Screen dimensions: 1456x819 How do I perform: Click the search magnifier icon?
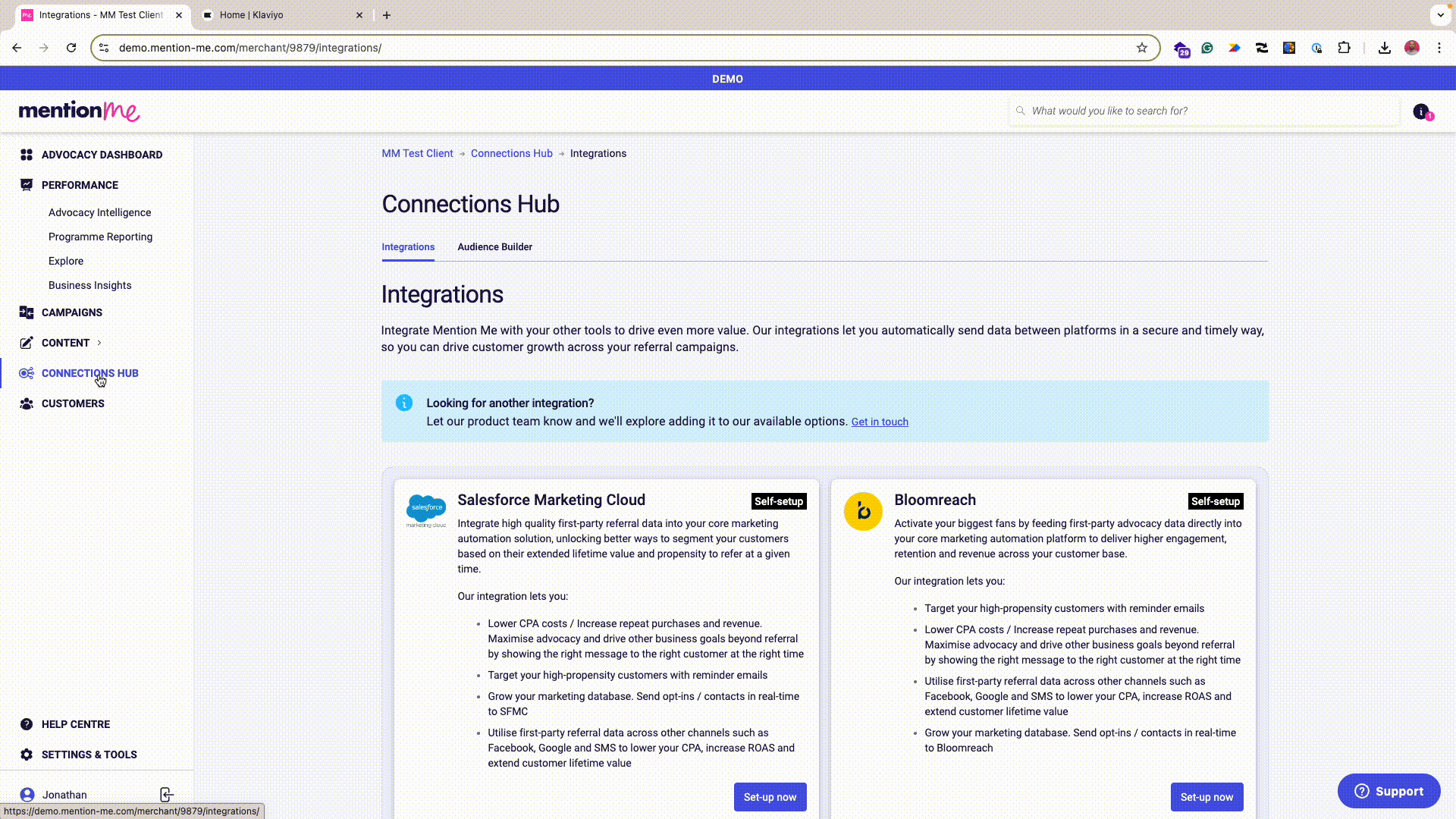1021,111
